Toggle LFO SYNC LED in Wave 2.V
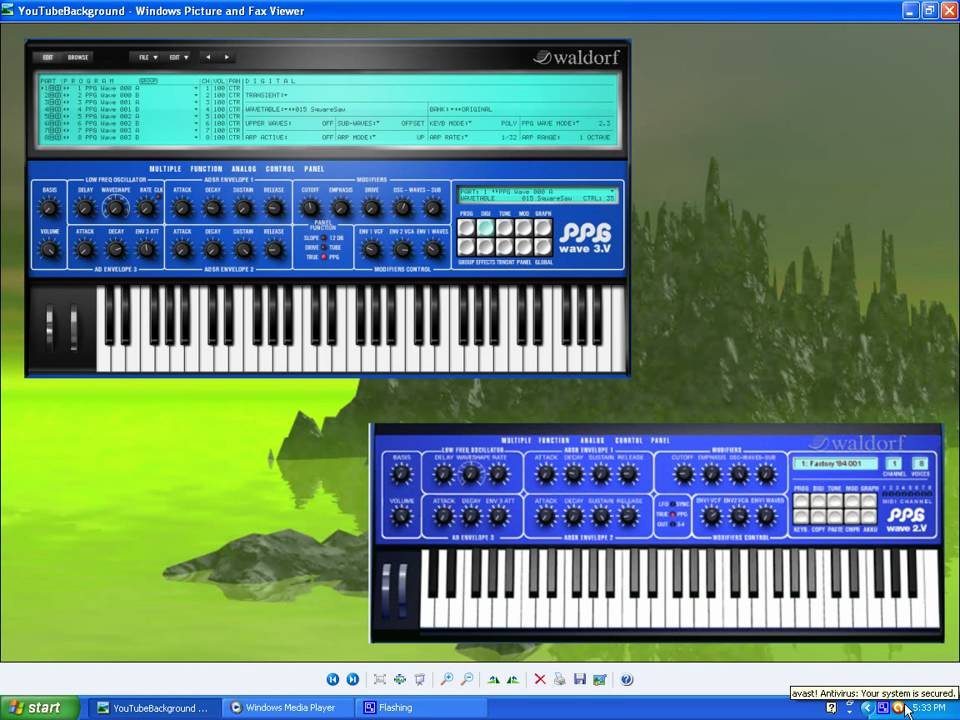The height and width of the screenshot is (720, 960). (x=672, y=504)
